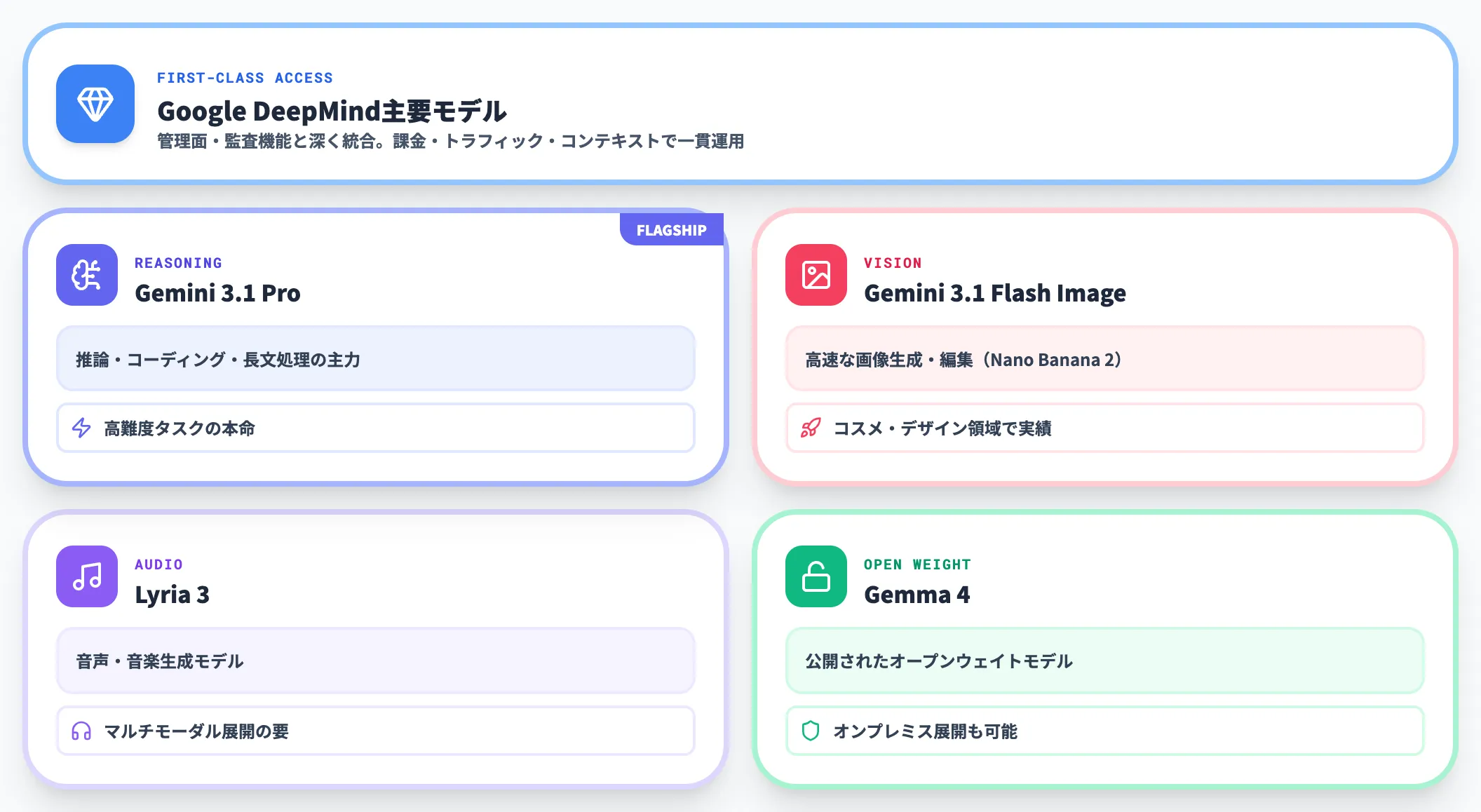
Task: Click the FLAGSHIP badge on the Gemini card
Action: pyautogui.click(x=671, y=229)
